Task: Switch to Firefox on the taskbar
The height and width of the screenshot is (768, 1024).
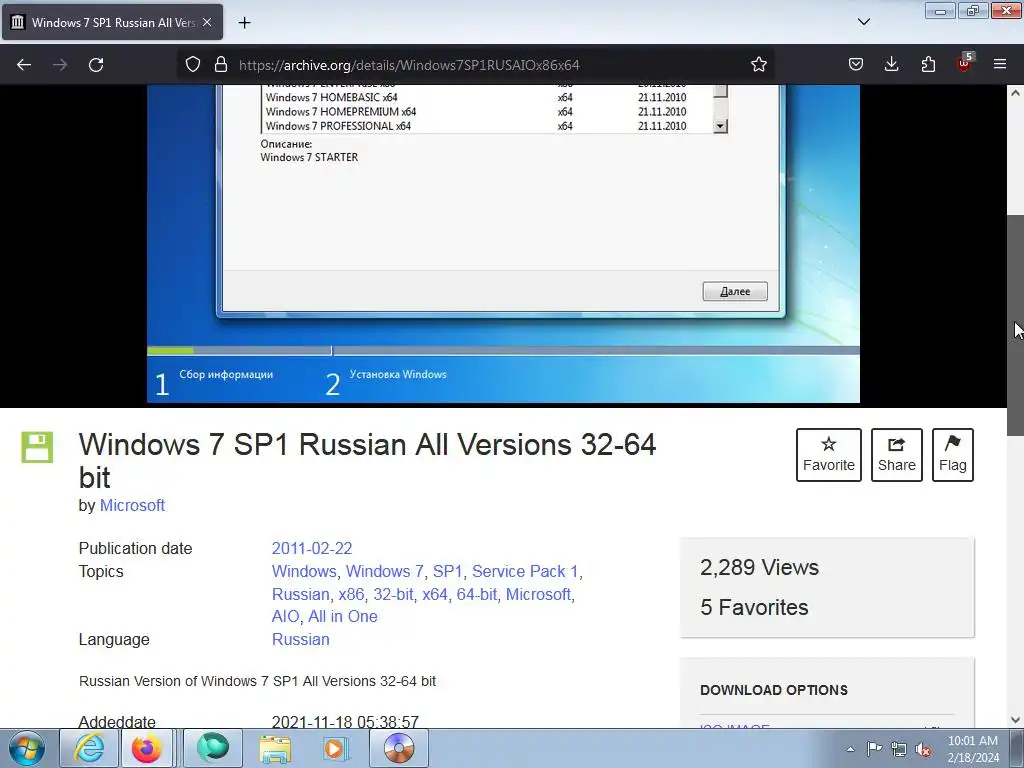Action: (146, 748)
